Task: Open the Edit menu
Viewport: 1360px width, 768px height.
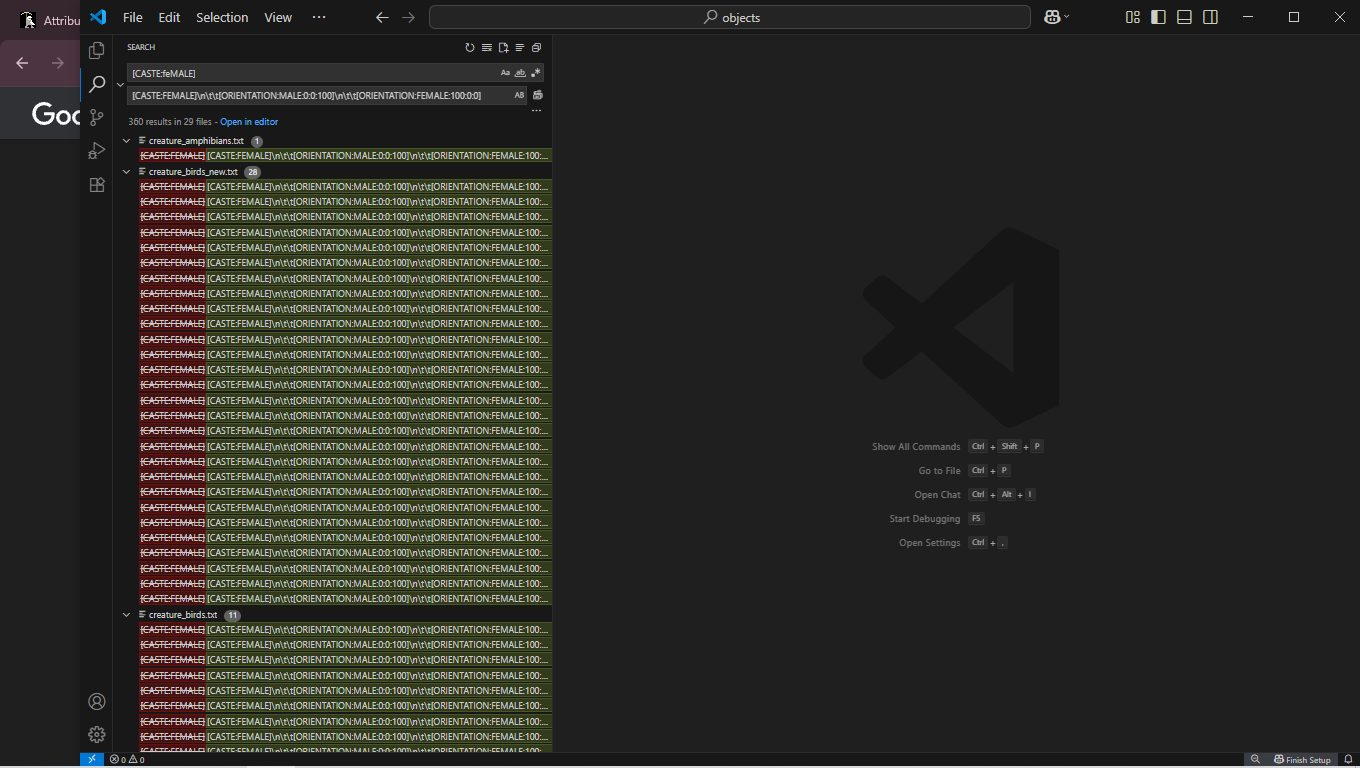Action: (x=169, y=17)
